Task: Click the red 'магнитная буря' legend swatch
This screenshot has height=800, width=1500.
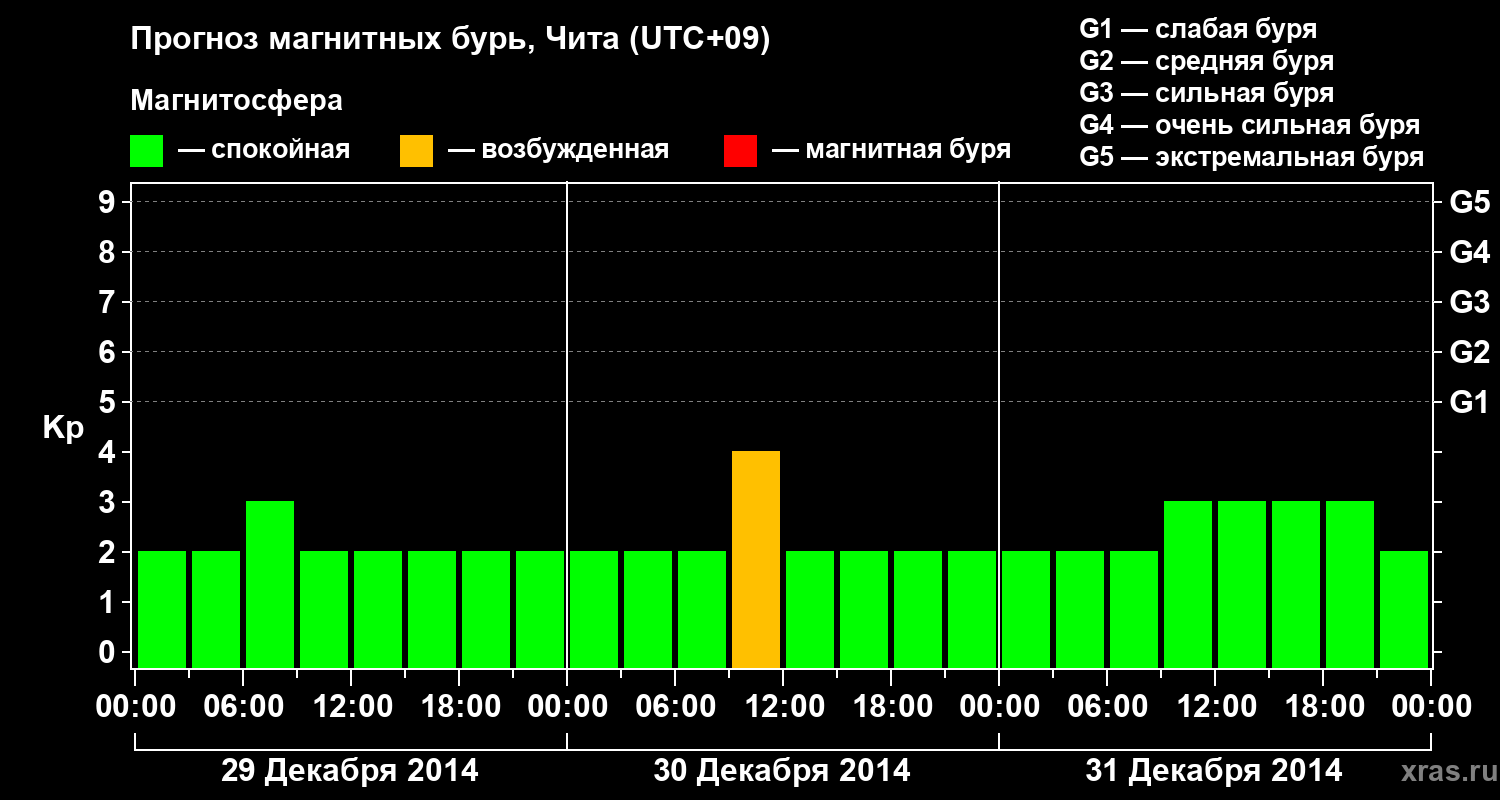Action: click(x=740, y=150)
